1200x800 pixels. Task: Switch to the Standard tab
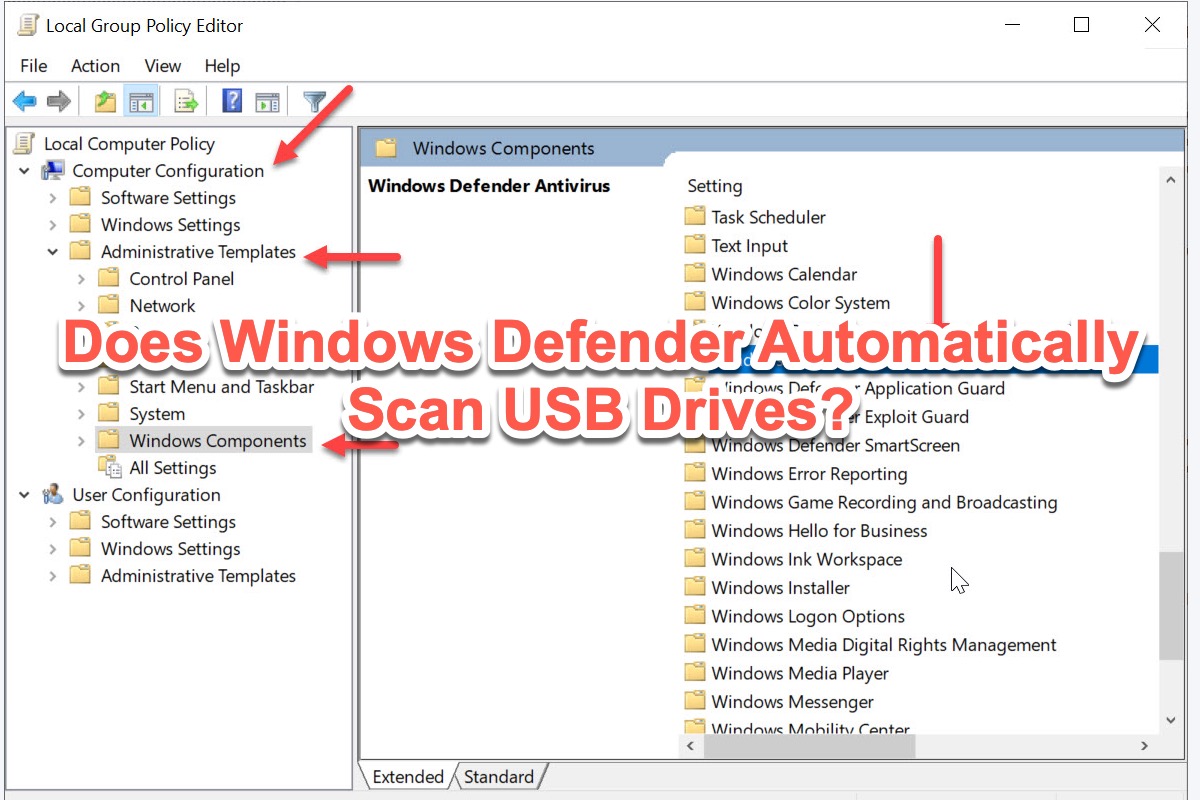coord(498,777)
